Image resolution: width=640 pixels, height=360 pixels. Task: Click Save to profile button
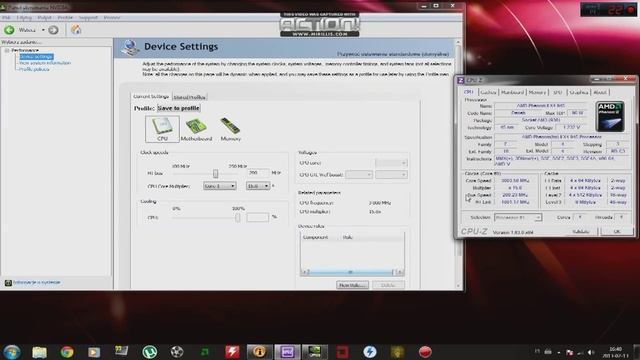(178, 108)
